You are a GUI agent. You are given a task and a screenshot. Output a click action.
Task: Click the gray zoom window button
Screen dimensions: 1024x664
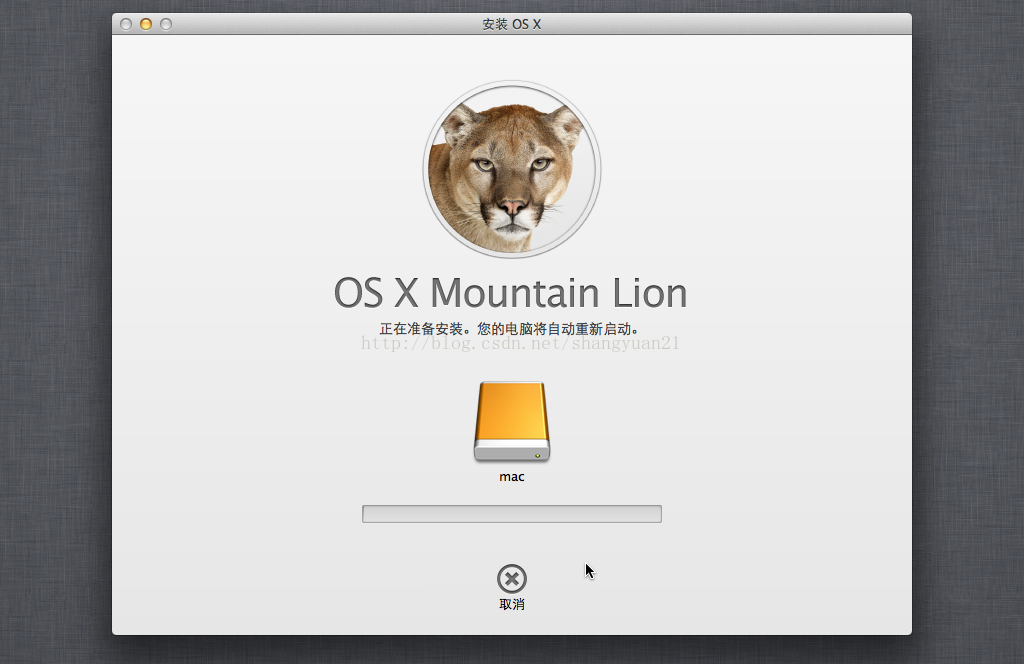tap(166, 24)
